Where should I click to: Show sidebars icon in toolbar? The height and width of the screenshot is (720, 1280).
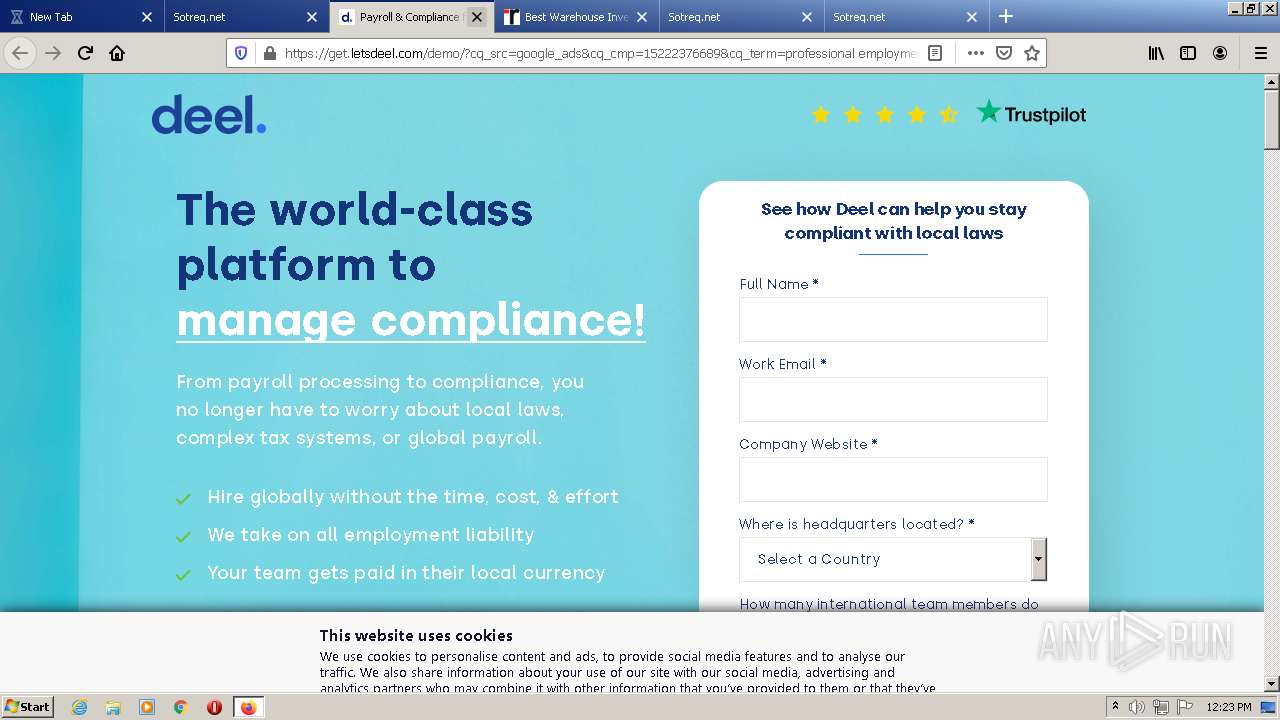pos(1188,53)
